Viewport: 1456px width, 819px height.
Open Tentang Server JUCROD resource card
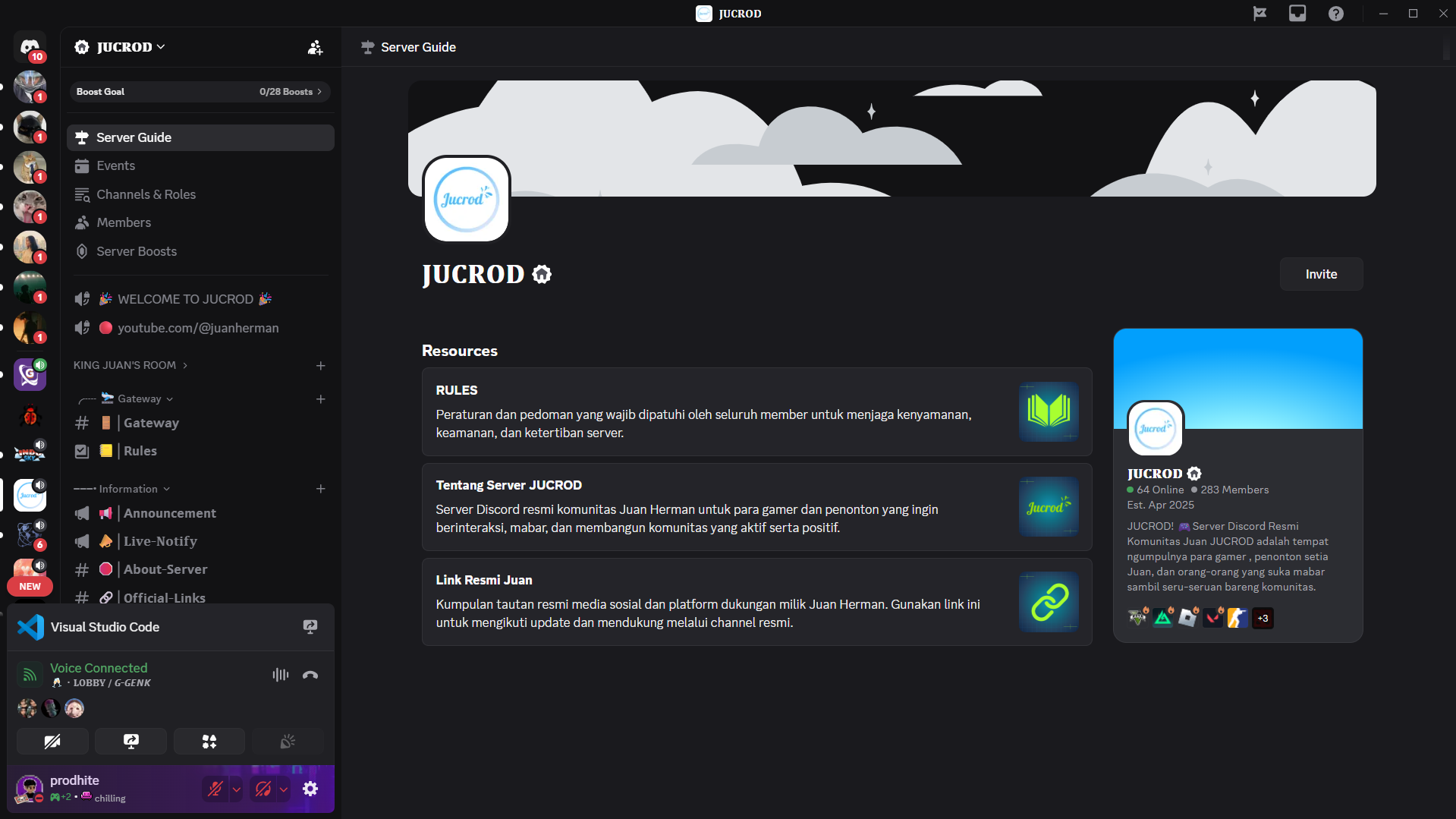tap(756, 506)
